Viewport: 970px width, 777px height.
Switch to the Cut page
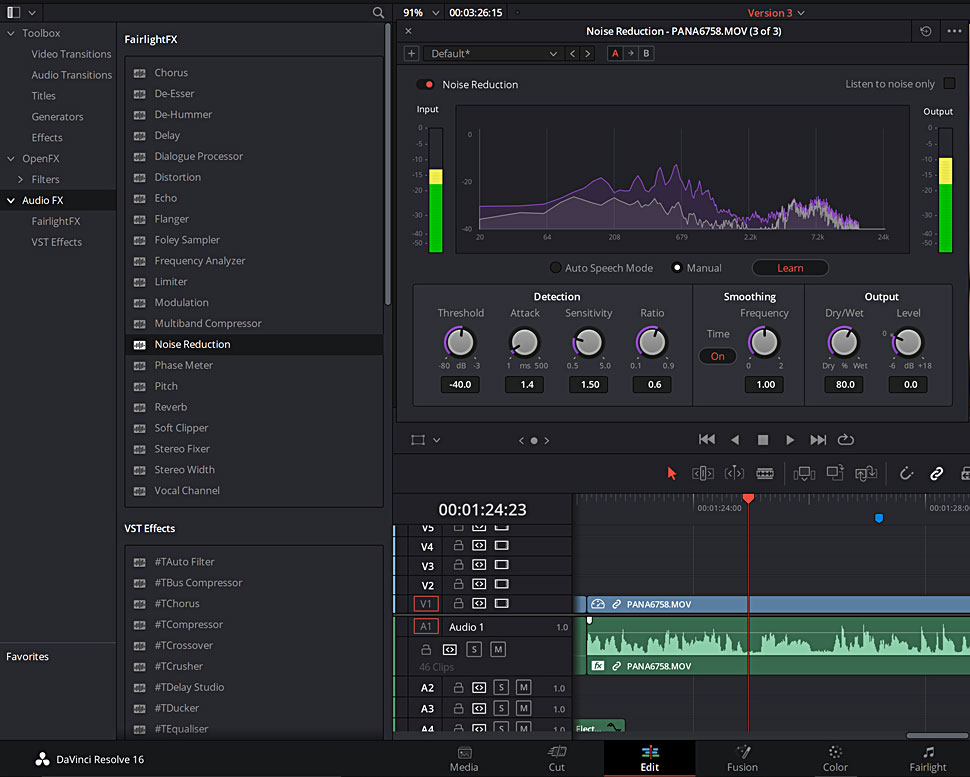point(557,759)
